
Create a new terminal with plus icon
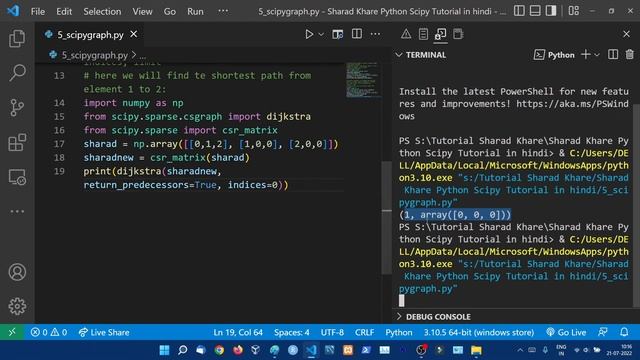[586, 54]
